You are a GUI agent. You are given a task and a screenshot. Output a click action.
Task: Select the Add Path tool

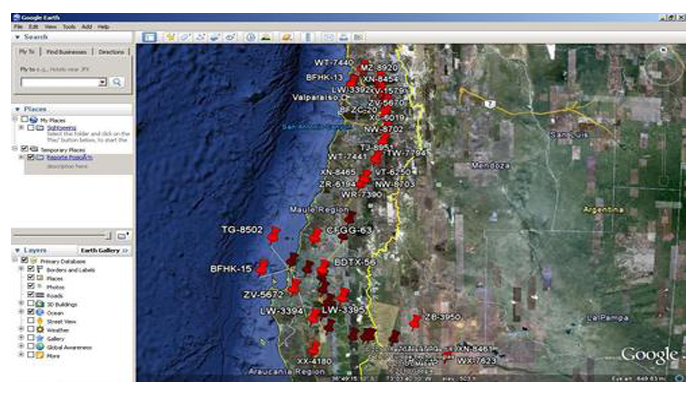tap(200, 38)
